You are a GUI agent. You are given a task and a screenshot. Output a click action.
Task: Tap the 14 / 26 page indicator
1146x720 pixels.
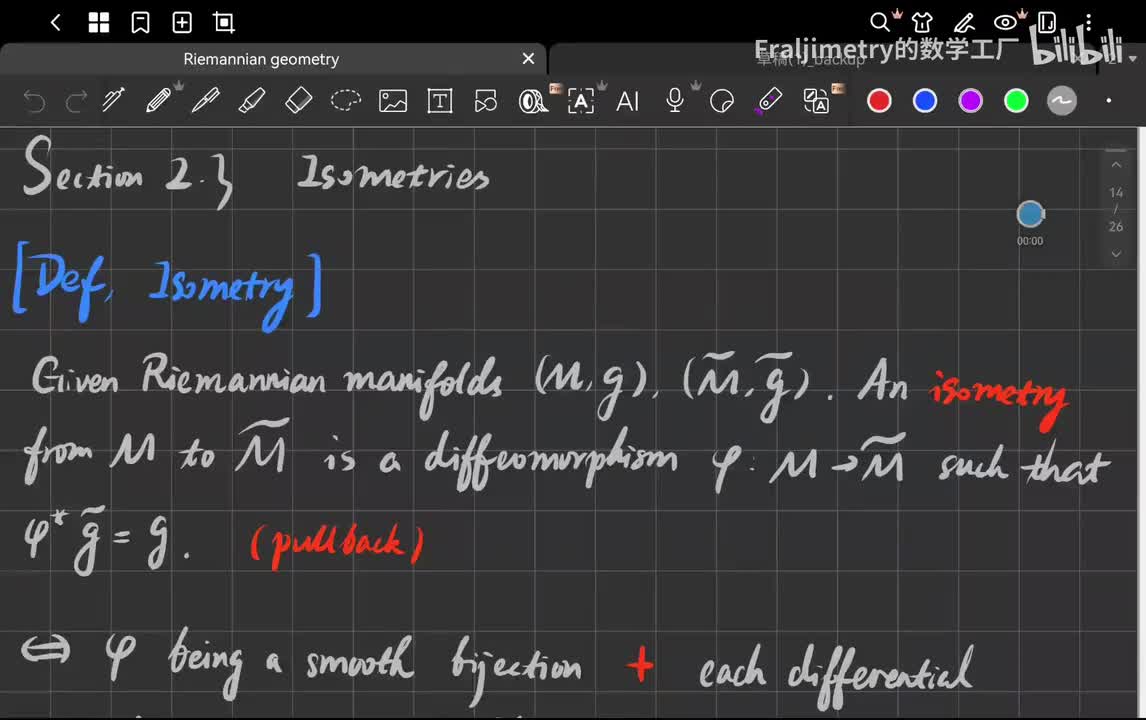(1116, 209)
